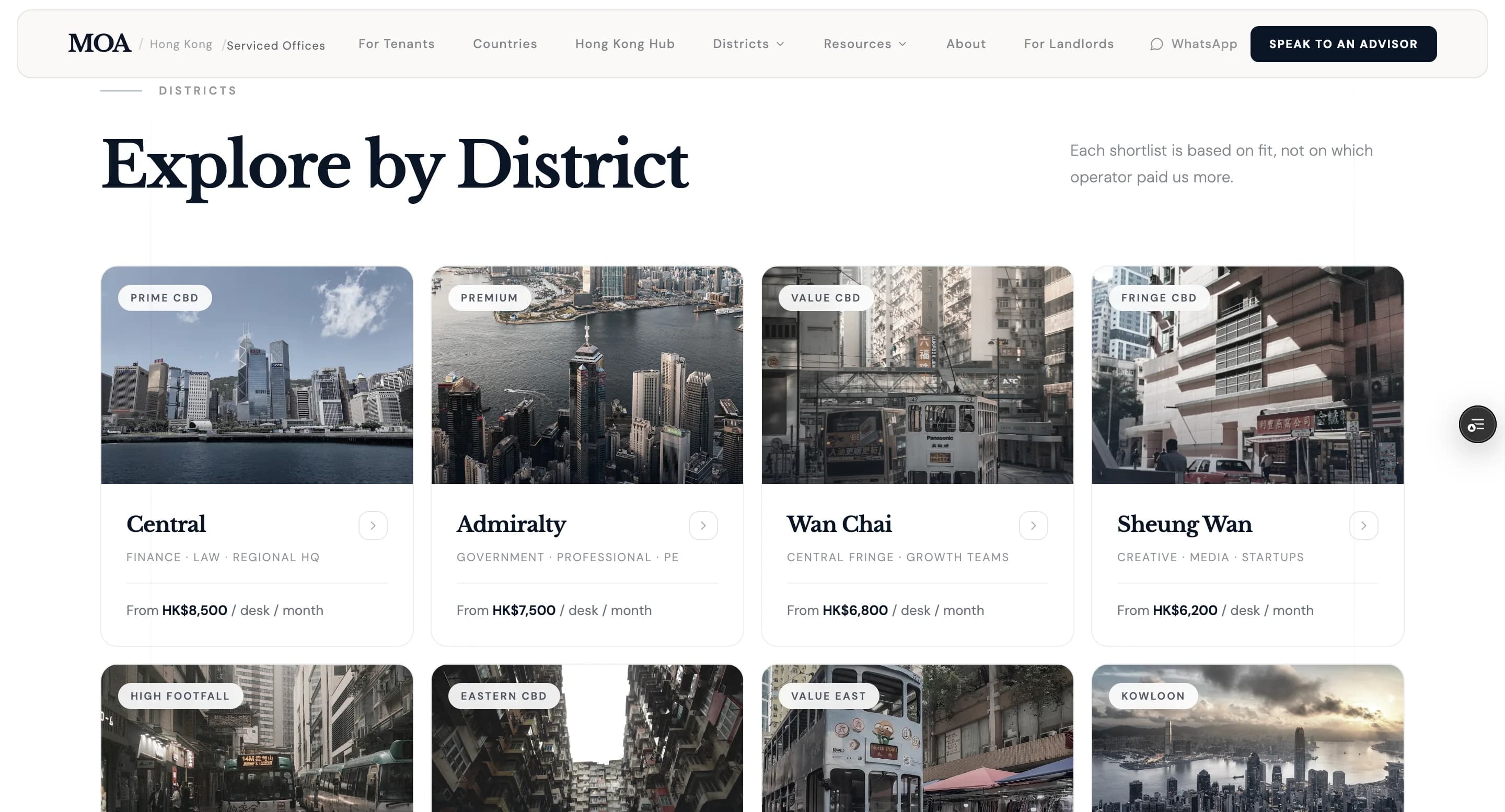Click the MOA logo
Viewport: 1505px width, 812px height.
pyautogui.click(x=99, y=44)
